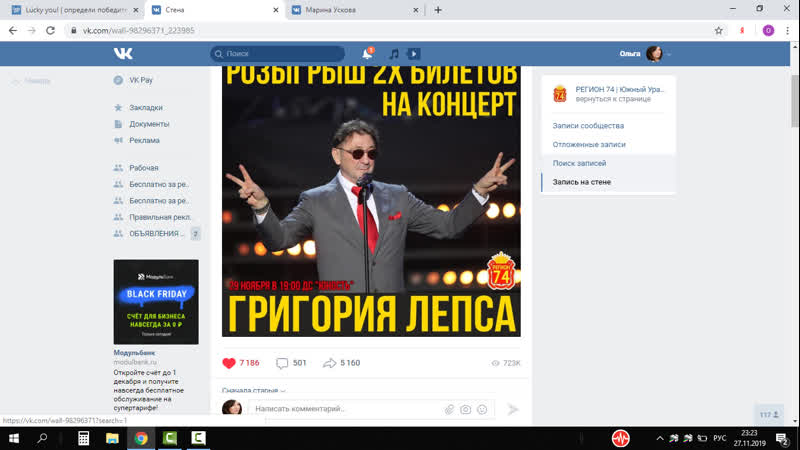Close the Стена browser tab
The width and height of the screenshot is (800, 450).
pos(276,10)
